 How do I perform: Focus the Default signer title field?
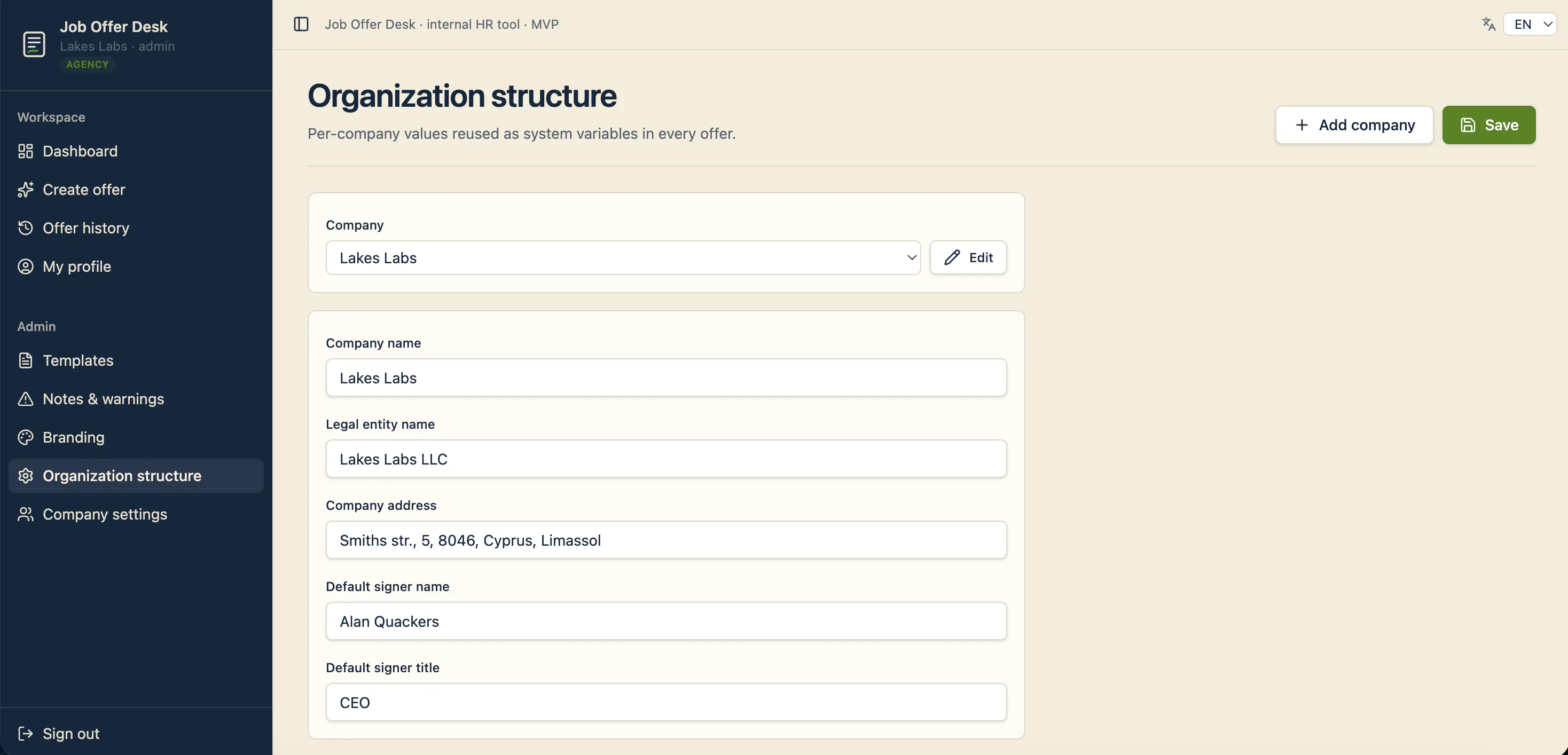pyautogui.click(x=666, y=702)
